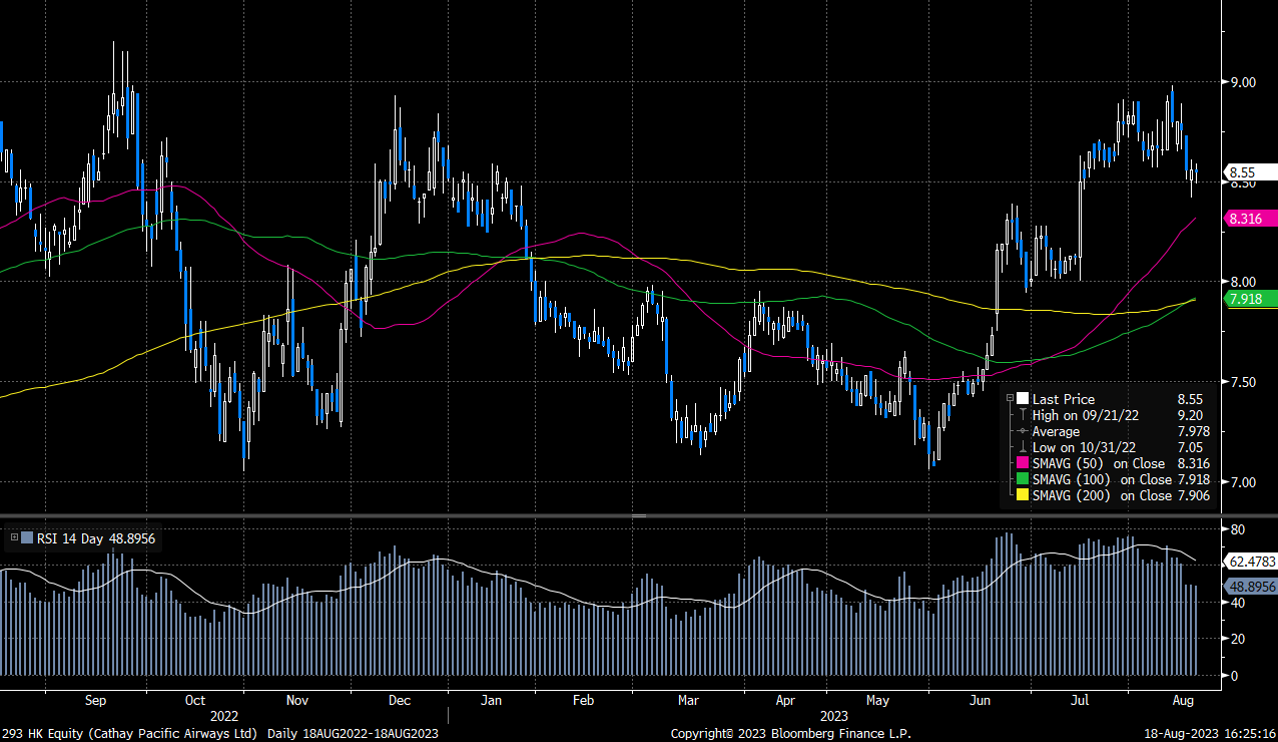The height and width of the screenshot is (742, 1278).
Task: Click the green 7.918 SMAVG price tag
Action: [x=1247, y=299]
